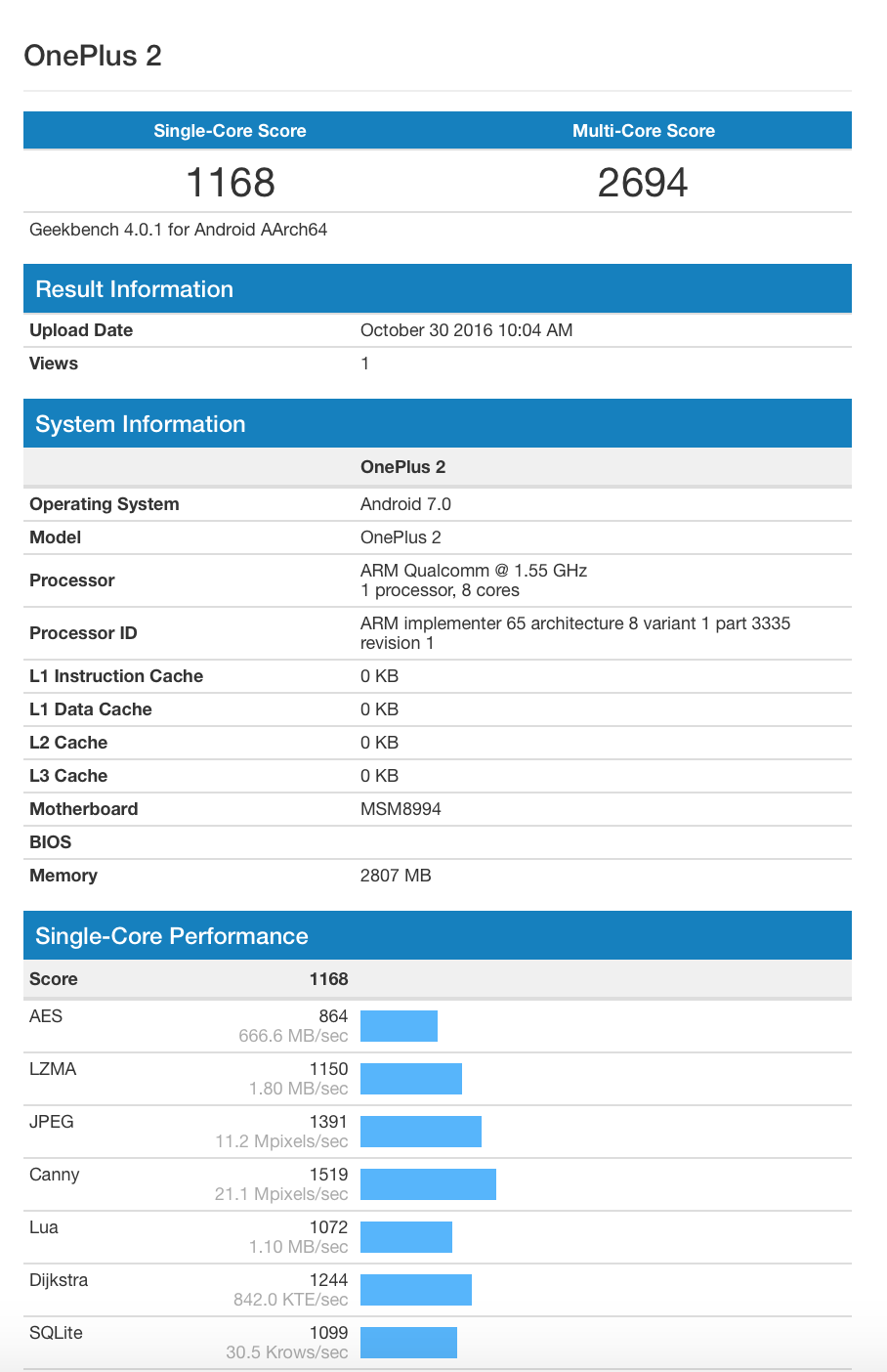This screenshot has height=1372, width=887.
Task: Select the MSM8994 motherboard value
Action: click(401, 809)
